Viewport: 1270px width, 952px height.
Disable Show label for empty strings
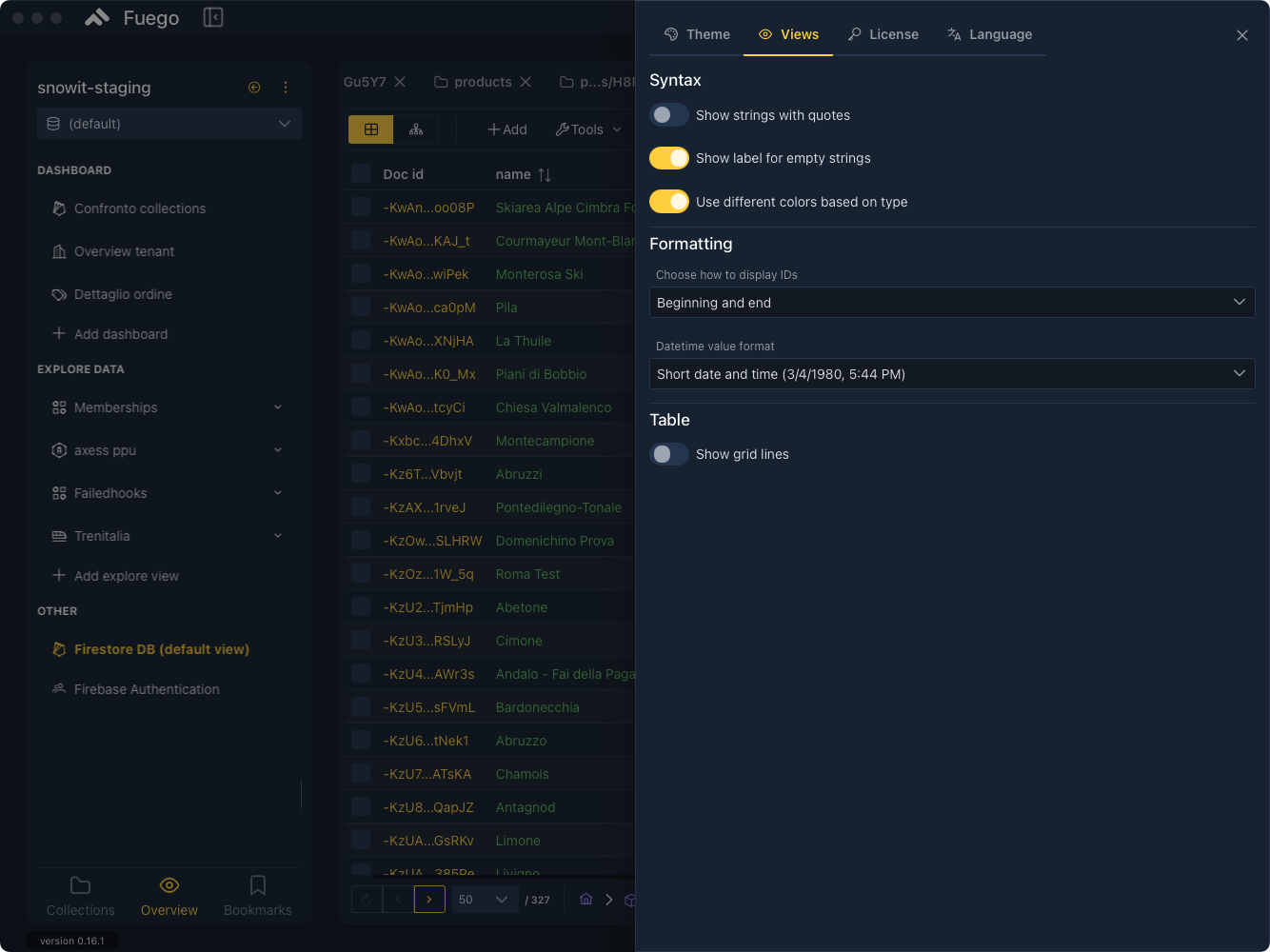coord(669,158)
